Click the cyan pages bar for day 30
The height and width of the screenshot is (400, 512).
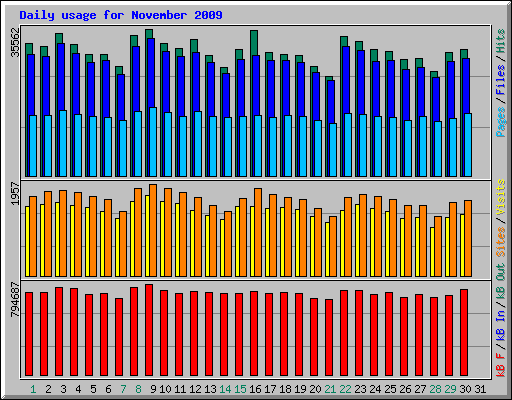pos(468,145)
